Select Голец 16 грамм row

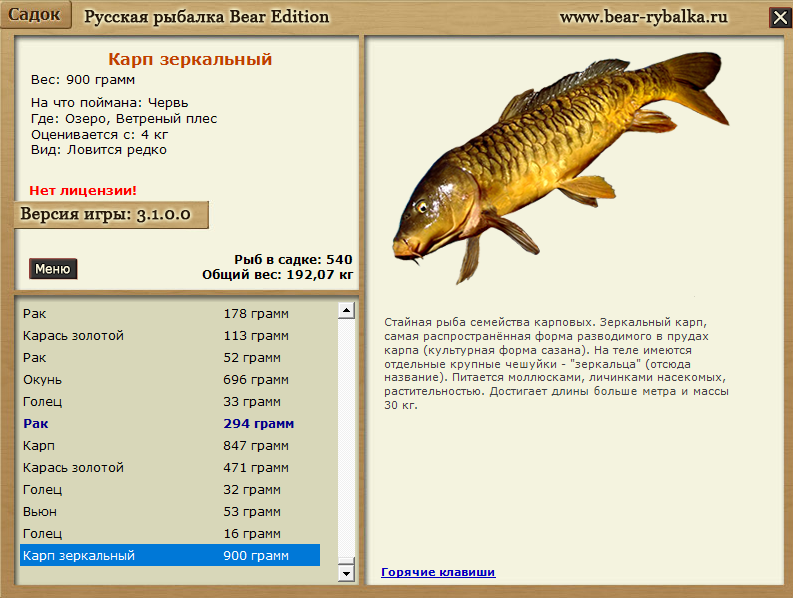(170, 533)
